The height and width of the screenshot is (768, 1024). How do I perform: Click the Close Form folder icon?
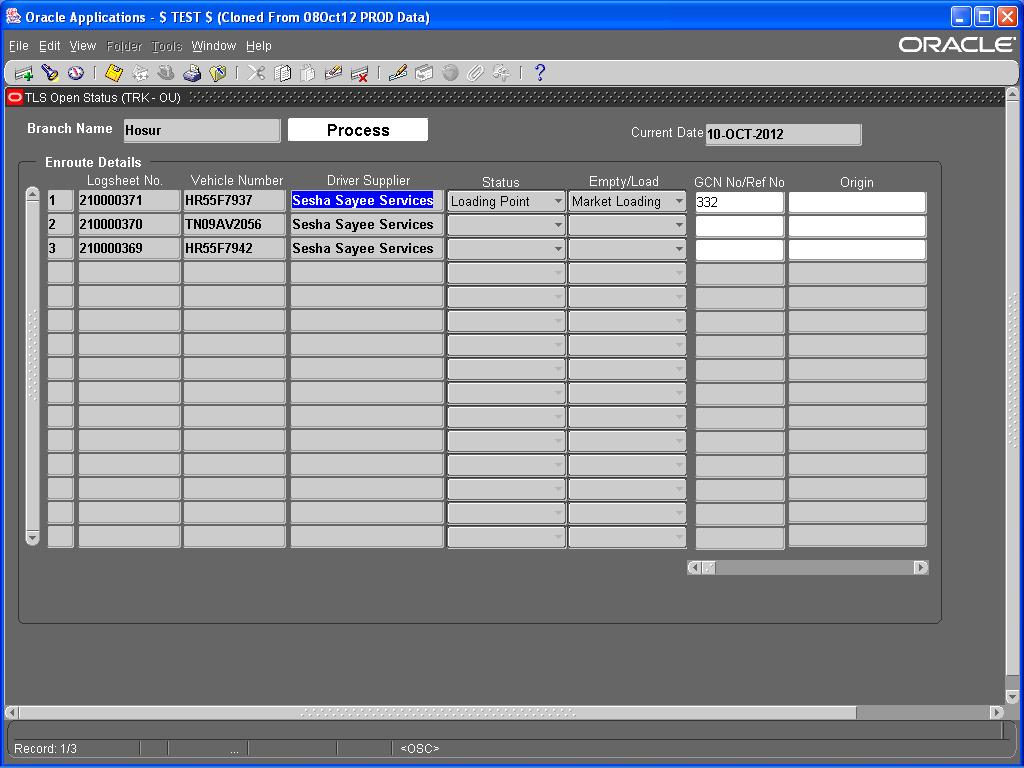[218, 73]
